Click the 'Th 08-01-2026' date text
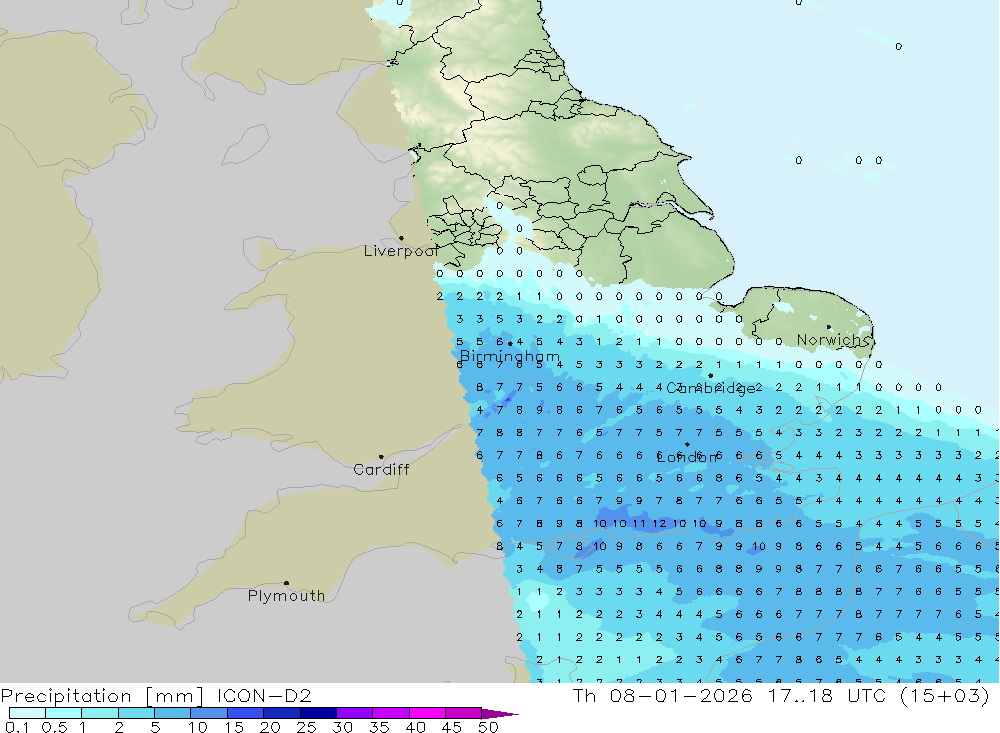The width and height of the screenshot is (1000, 733). click(x=663, y=695)
